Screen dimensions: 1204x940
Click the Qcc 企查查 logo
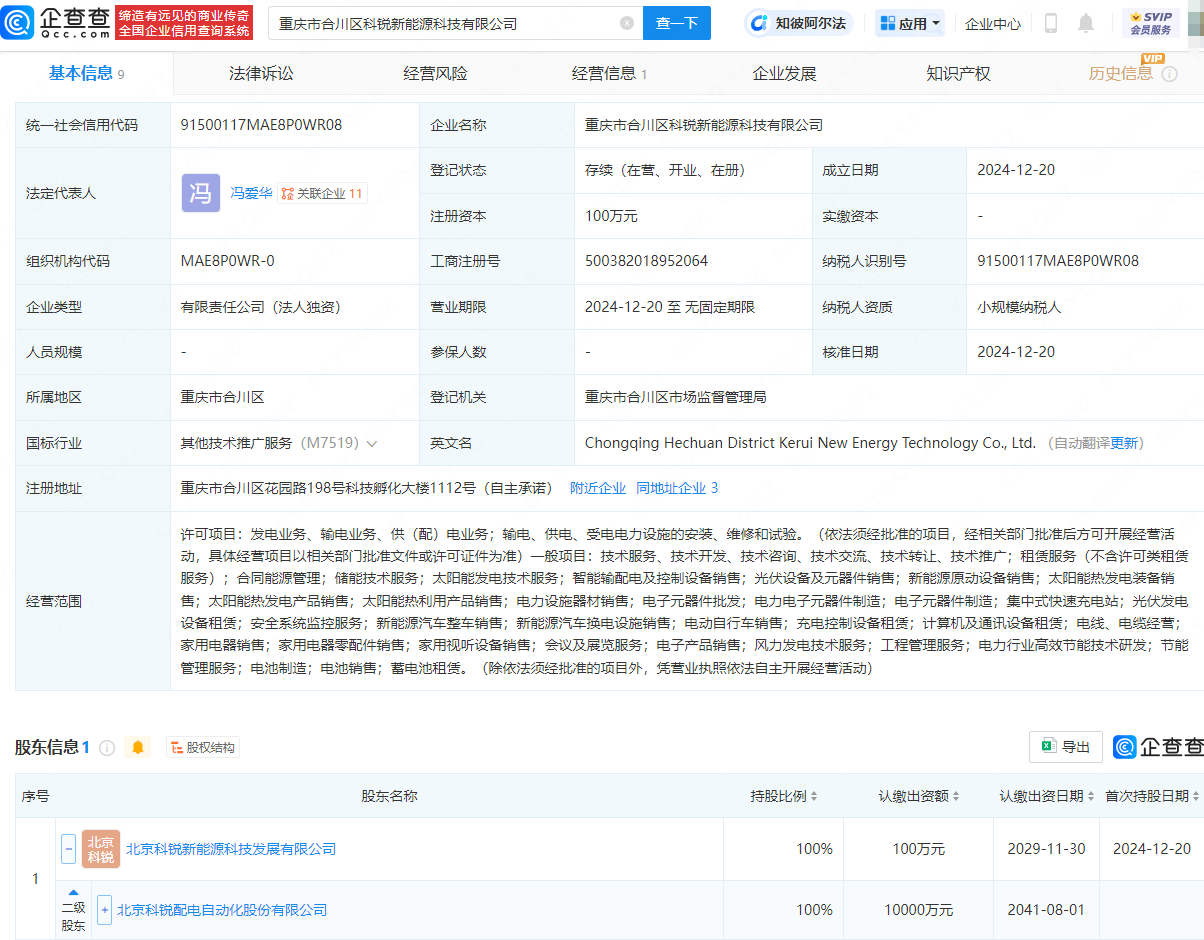56,22
